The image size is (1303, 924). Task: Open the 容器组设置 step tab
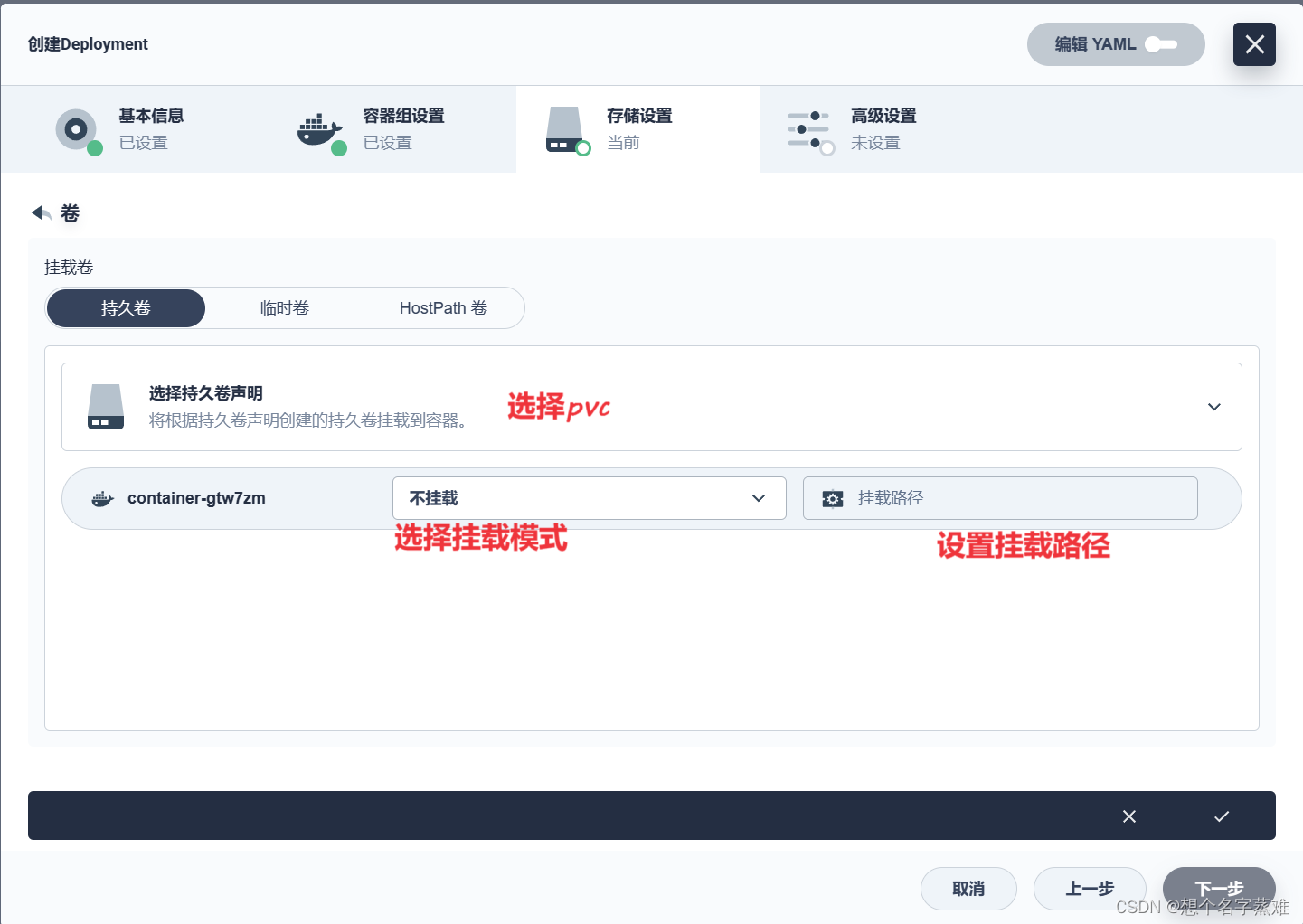[394, 129]
